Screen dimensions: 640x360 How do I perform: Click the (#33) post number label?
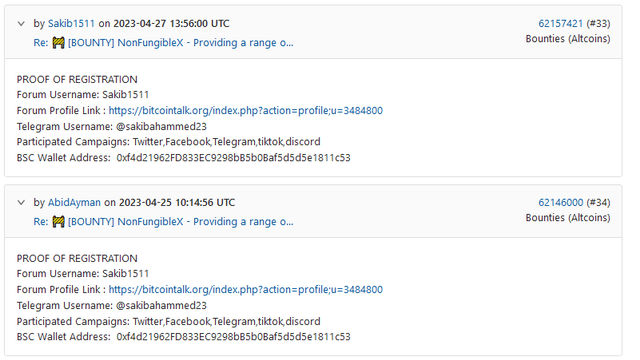tap(598, 24)
